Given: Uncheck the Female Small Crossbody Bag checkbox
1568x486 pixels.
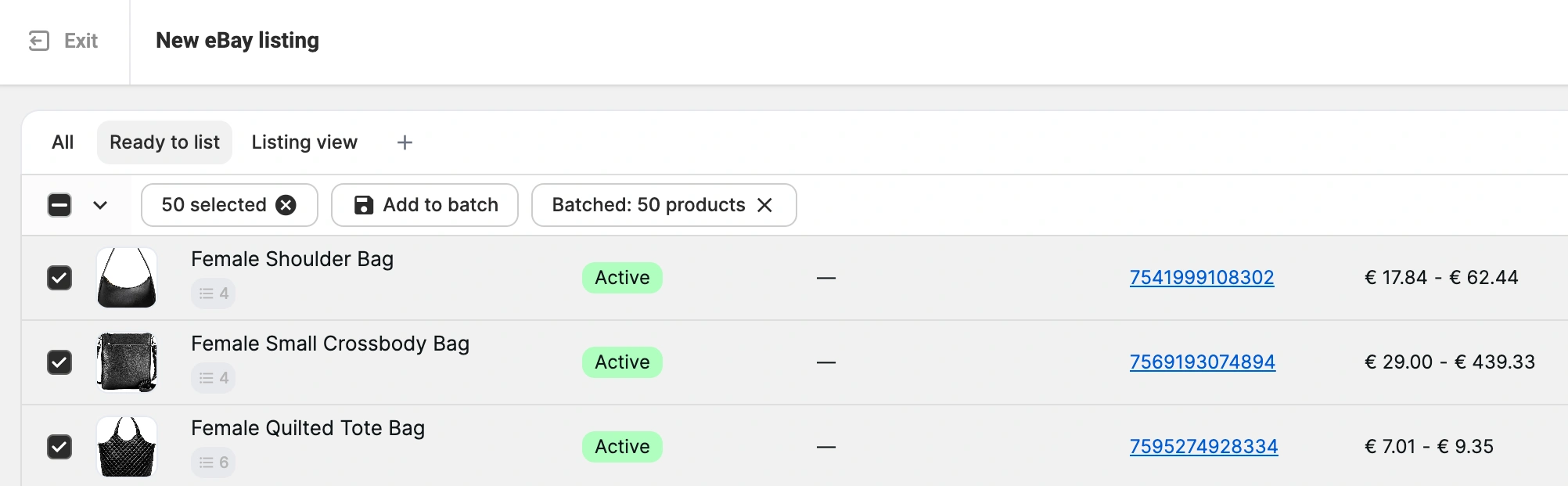Looking at the screenshot, I should [x=59, y=362].
